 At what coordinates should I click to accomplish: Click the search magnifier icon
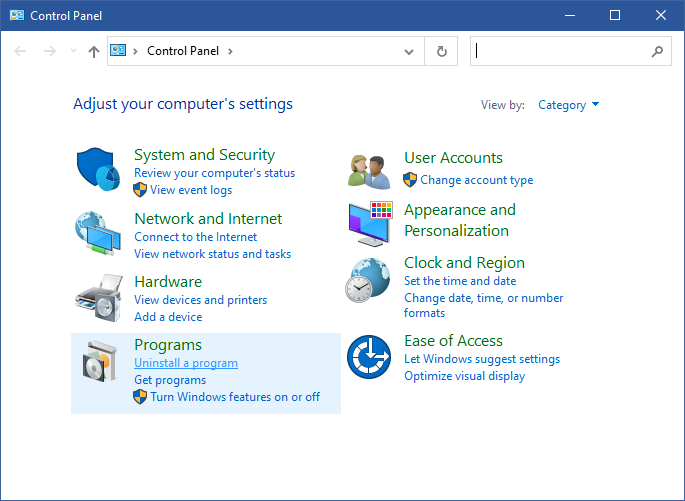(x=657, y=52)
